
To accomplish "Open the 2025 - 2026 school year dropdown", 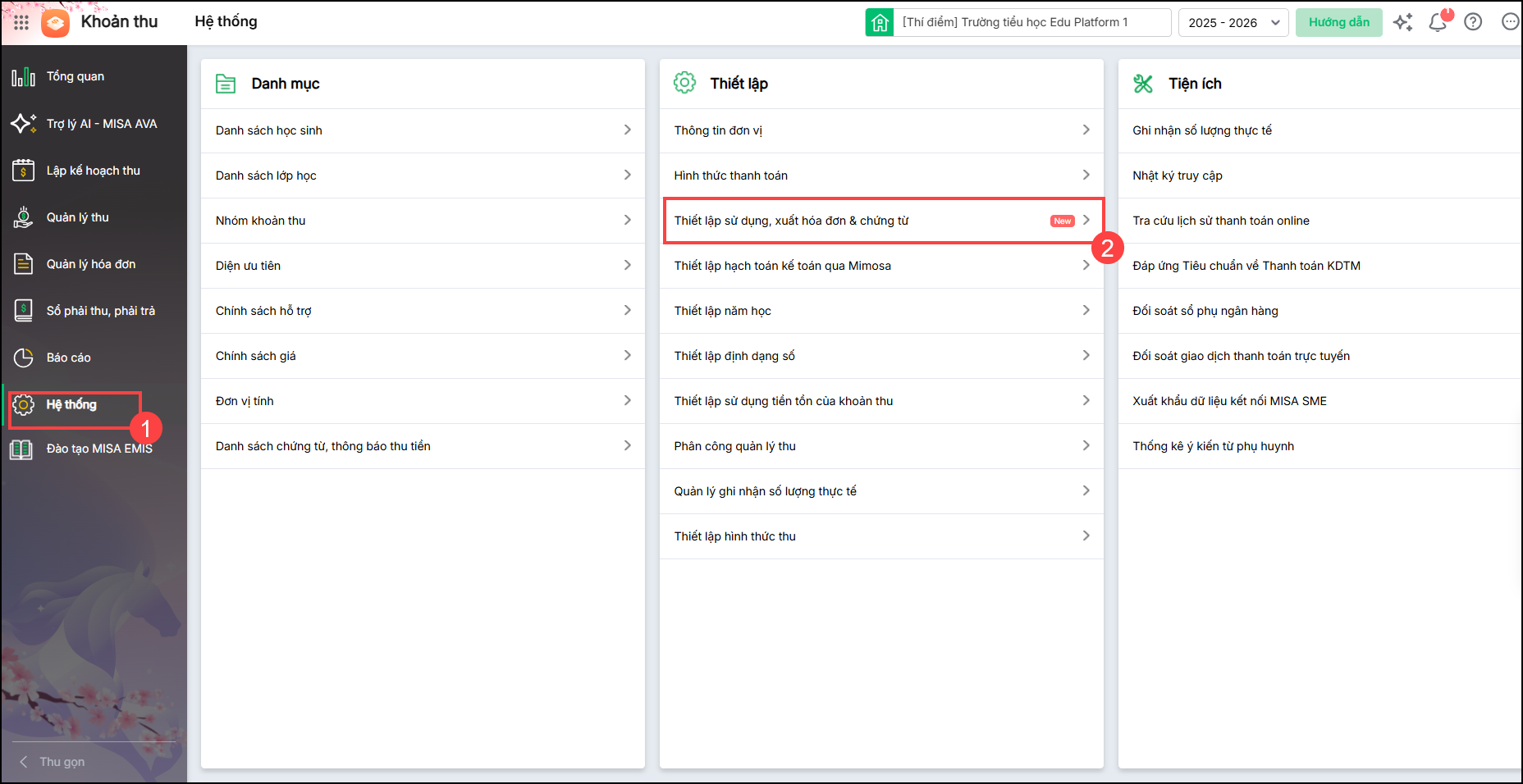I will tap(1233, 22).
